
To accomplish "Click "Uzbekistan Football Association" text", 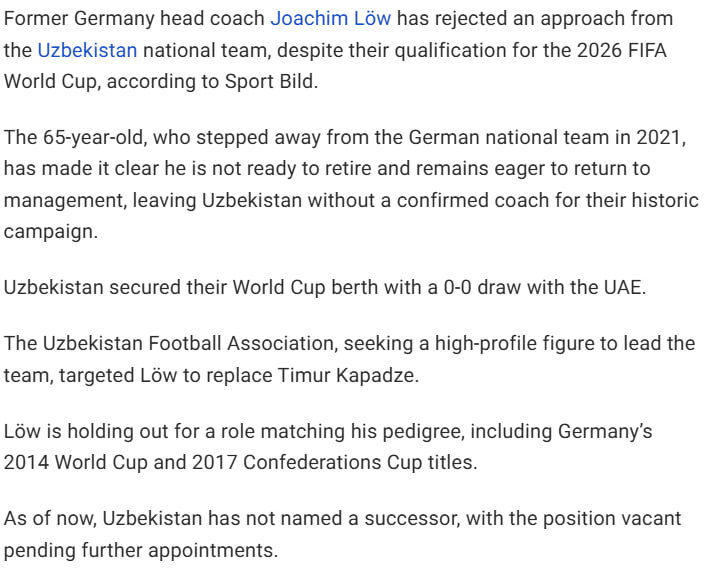I will 189,343.
